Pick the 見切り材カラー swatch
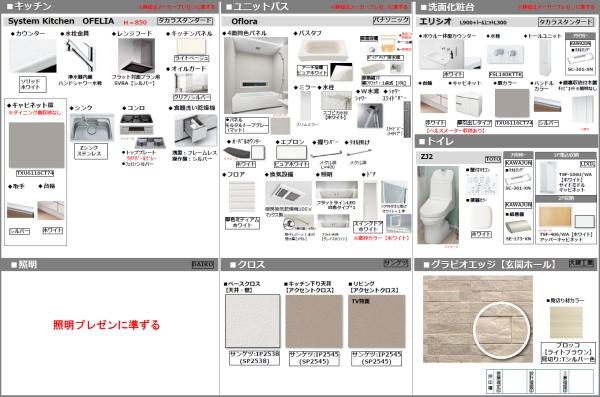Screen dimensions: 600x397 coord(566,323)
